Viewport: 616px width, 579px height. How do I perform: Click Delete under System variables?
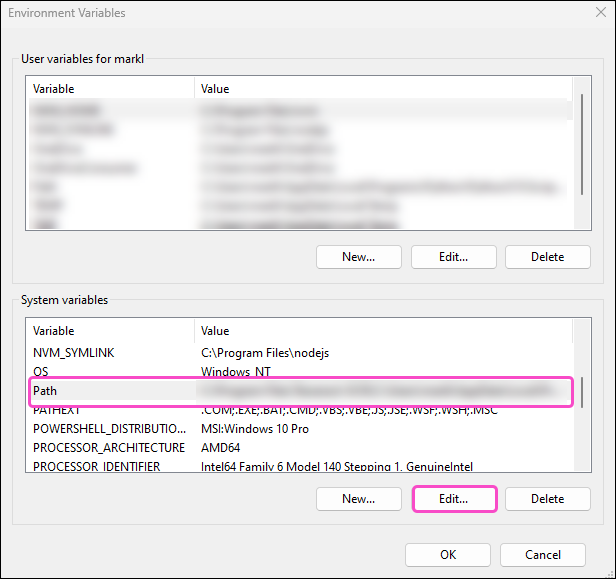(x=548, y=499)
